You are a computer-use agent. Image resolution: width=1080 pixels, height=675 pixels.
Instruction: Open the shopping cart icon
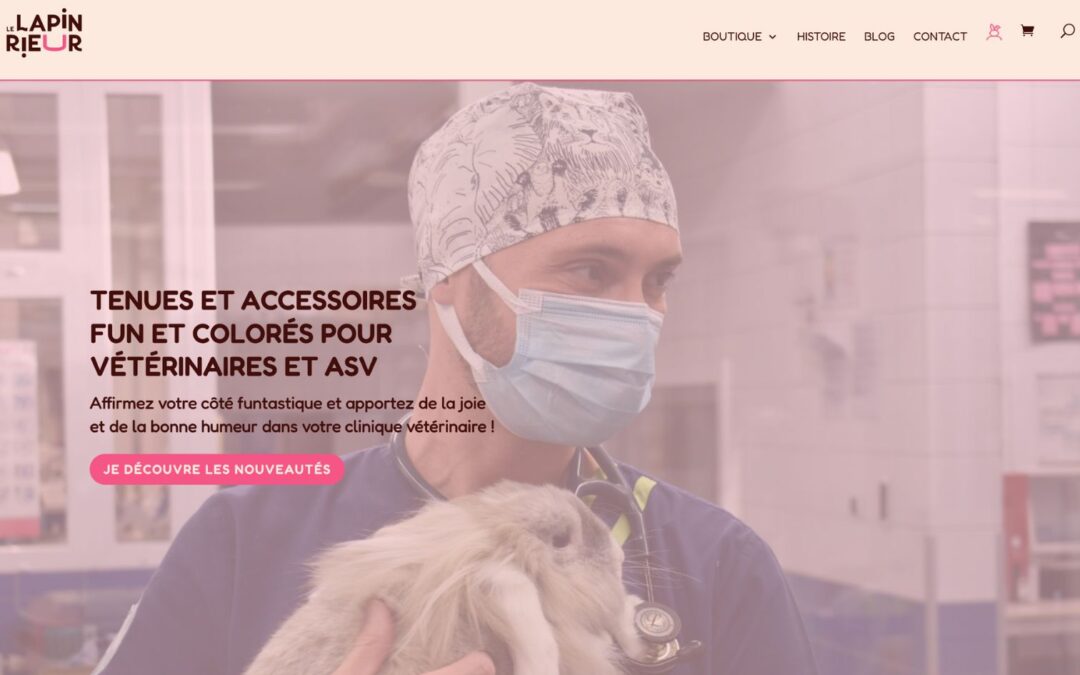(1027, 30)
